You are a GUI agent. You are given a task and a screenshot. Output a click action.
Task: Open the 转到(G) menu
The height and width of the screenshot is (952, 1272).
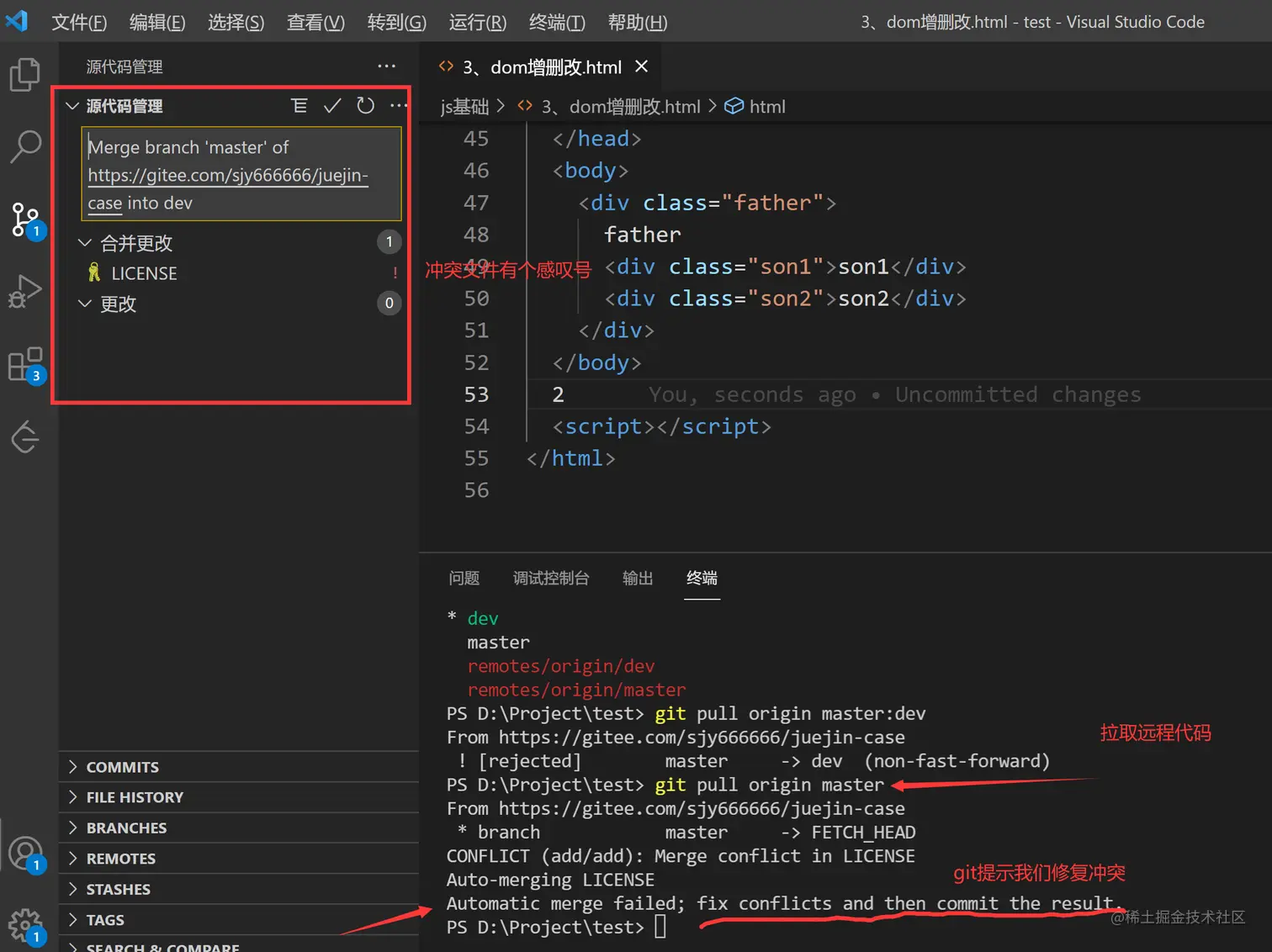click(396, 22)
